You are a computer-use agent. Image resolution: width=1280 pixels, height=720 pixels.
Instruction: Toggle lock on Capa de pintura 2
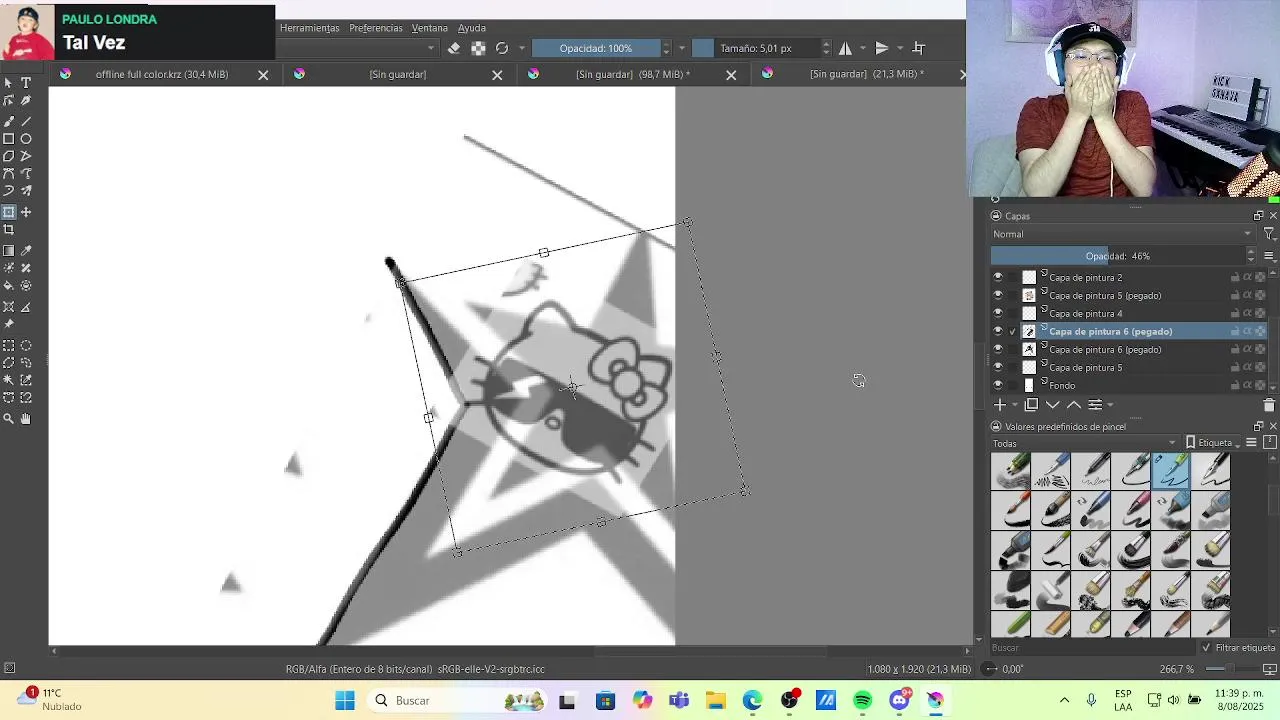click(1235, 278)
